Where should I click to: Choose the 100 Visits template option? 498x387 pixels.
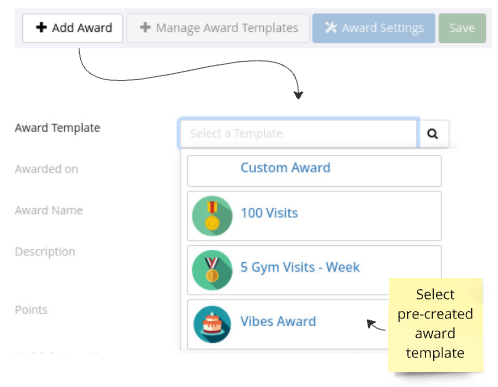(314, 216)
